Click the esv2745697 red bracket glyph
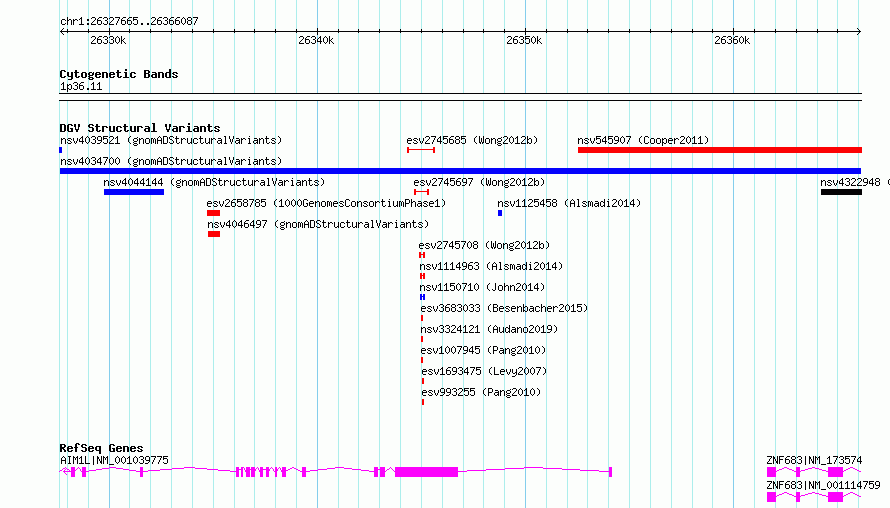 [x=421, y=192]
